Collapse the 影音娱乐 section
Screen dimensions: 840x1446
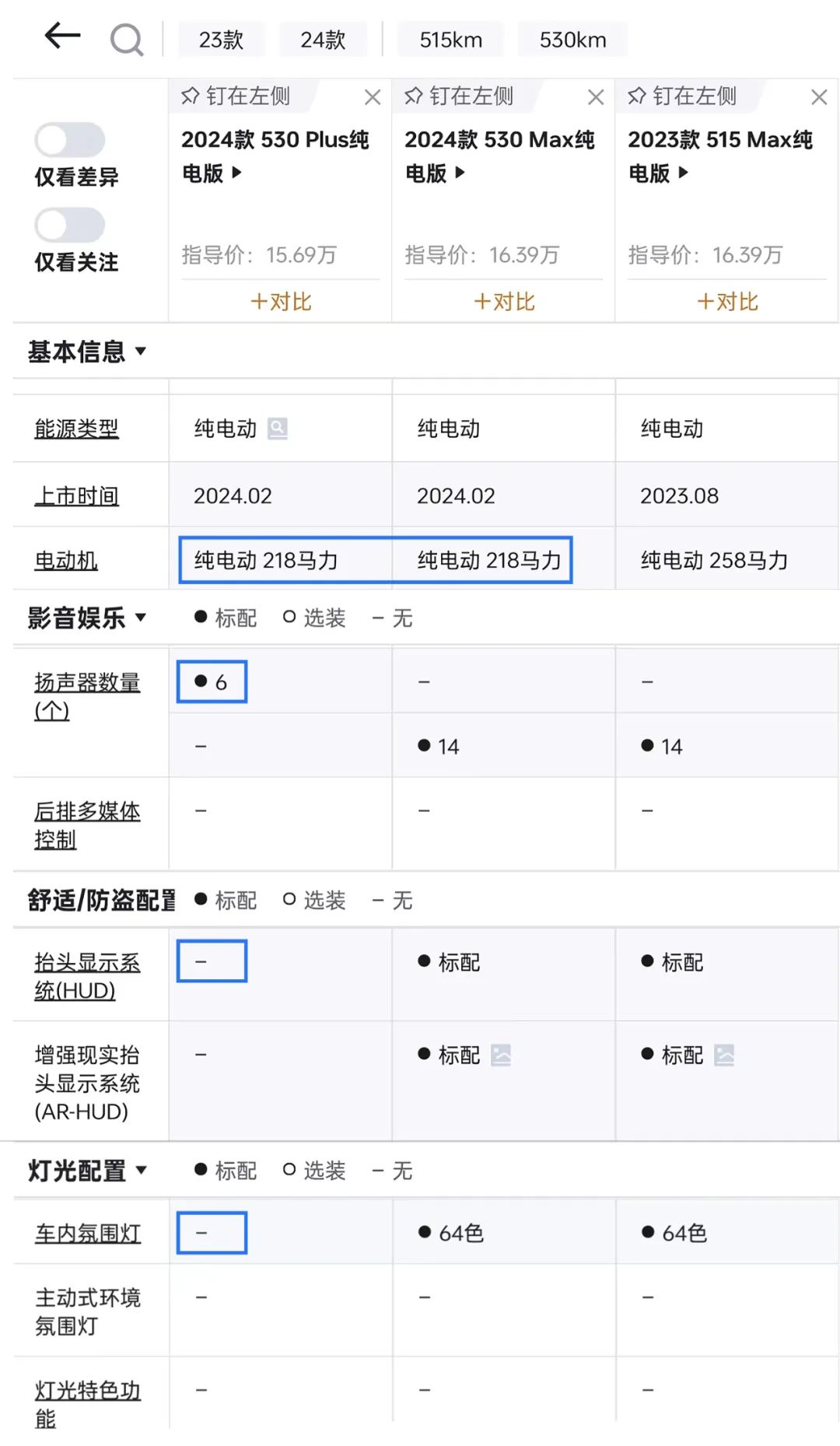click(87, 618)
